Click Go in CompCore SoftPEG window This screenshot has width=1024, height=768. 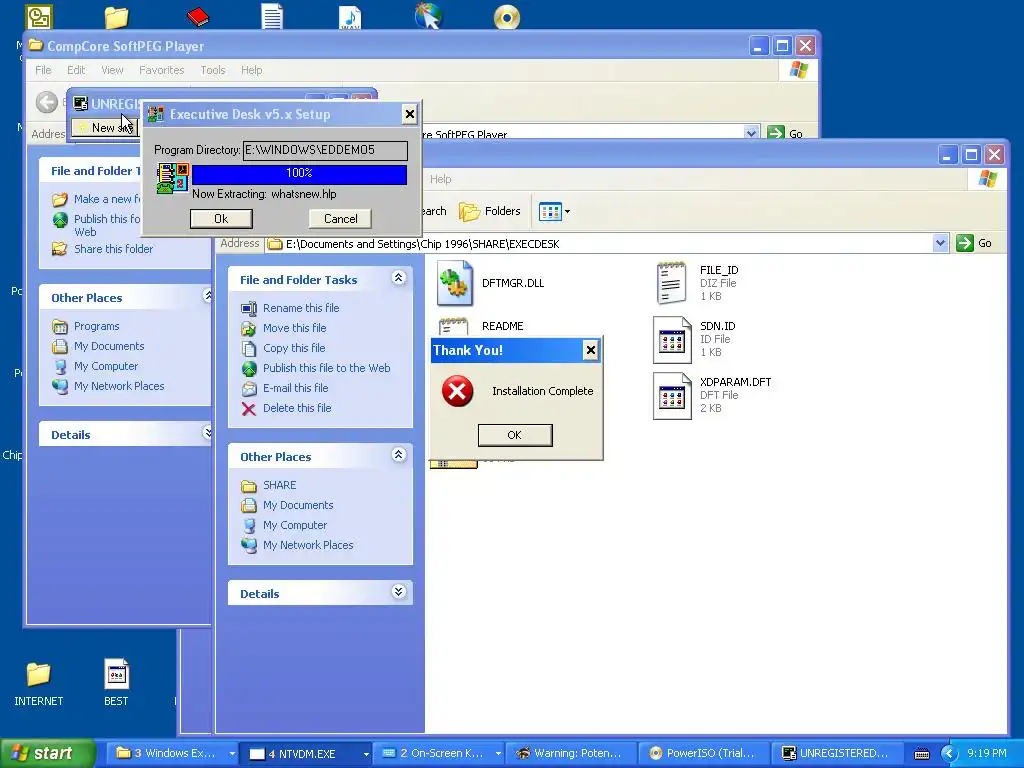coord(786,133)
